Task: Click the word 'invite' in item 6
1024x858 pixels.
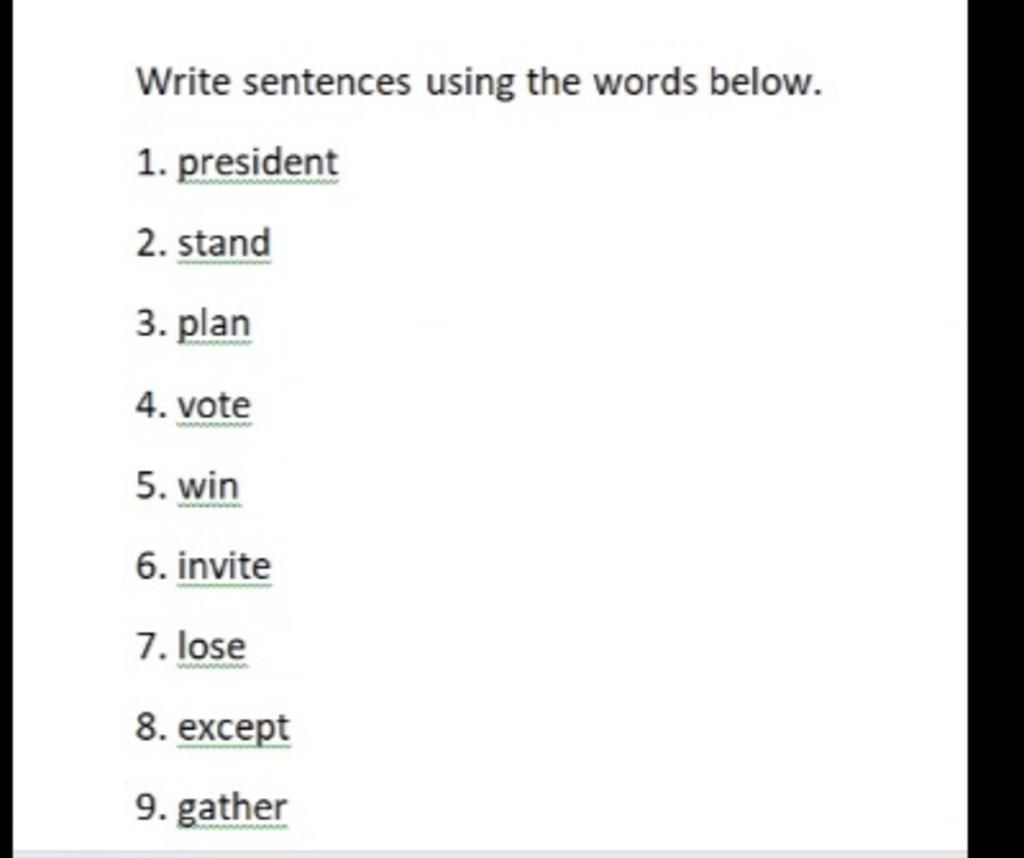Action: pos(224,565)
